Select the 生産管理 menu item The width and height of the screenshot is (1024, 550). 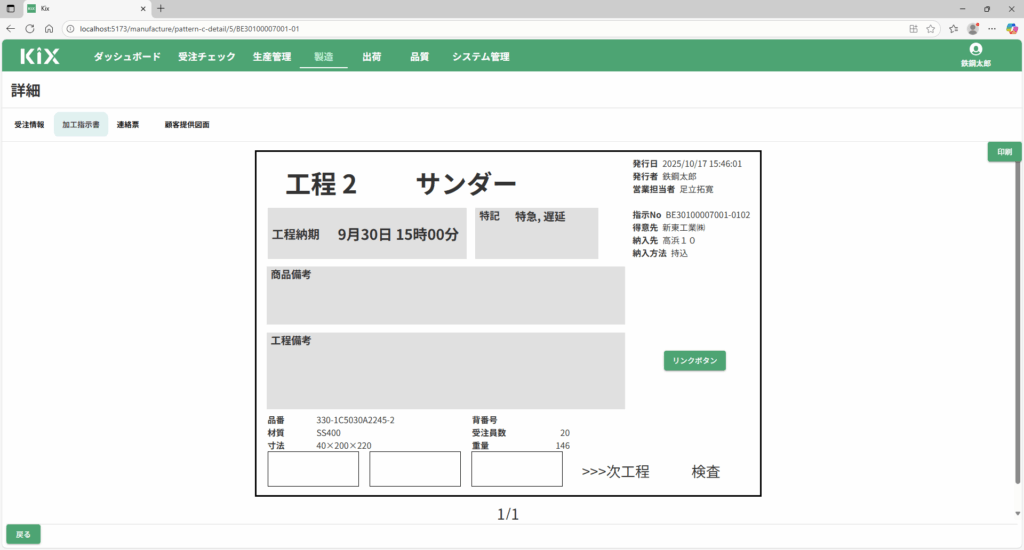tap(271, 57)
